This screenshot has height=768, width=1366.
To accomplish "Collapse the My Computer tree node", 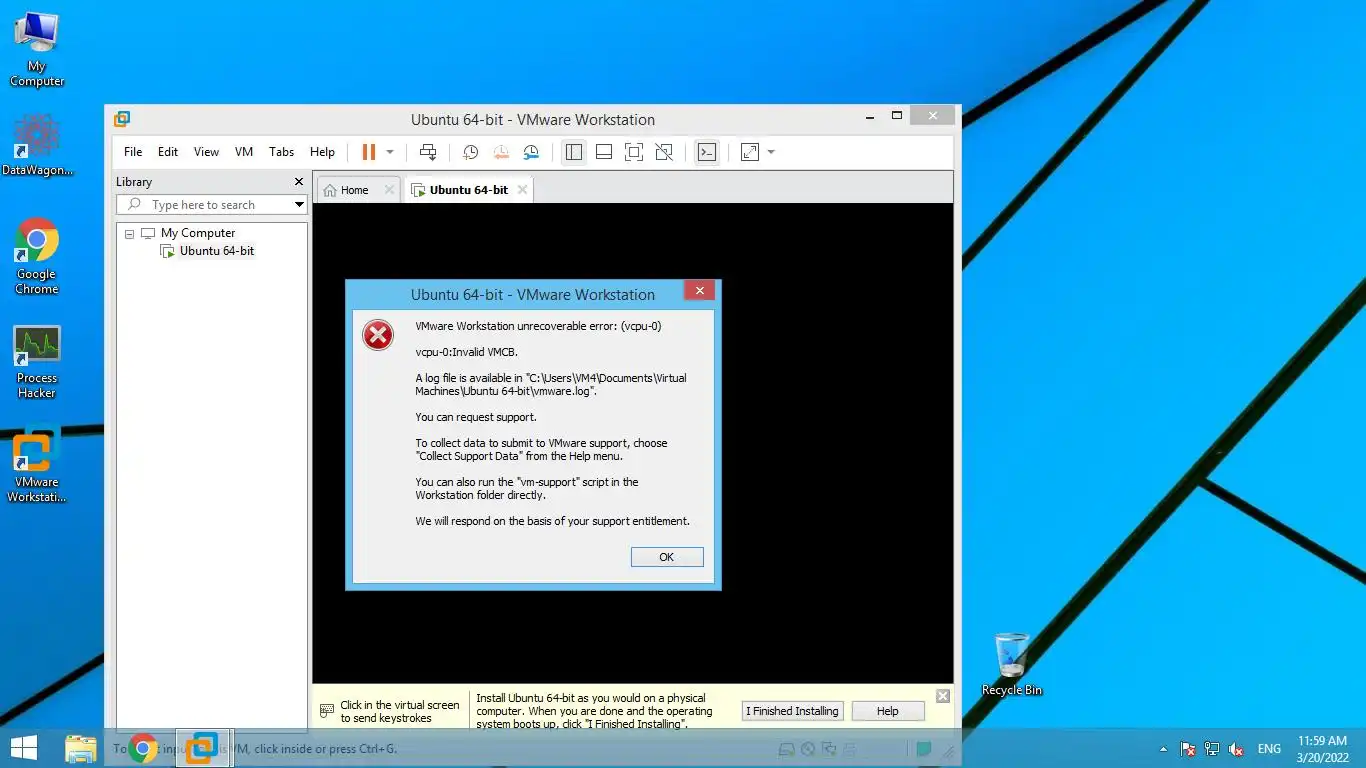I will pyautogui.click(x=129, y=234).
